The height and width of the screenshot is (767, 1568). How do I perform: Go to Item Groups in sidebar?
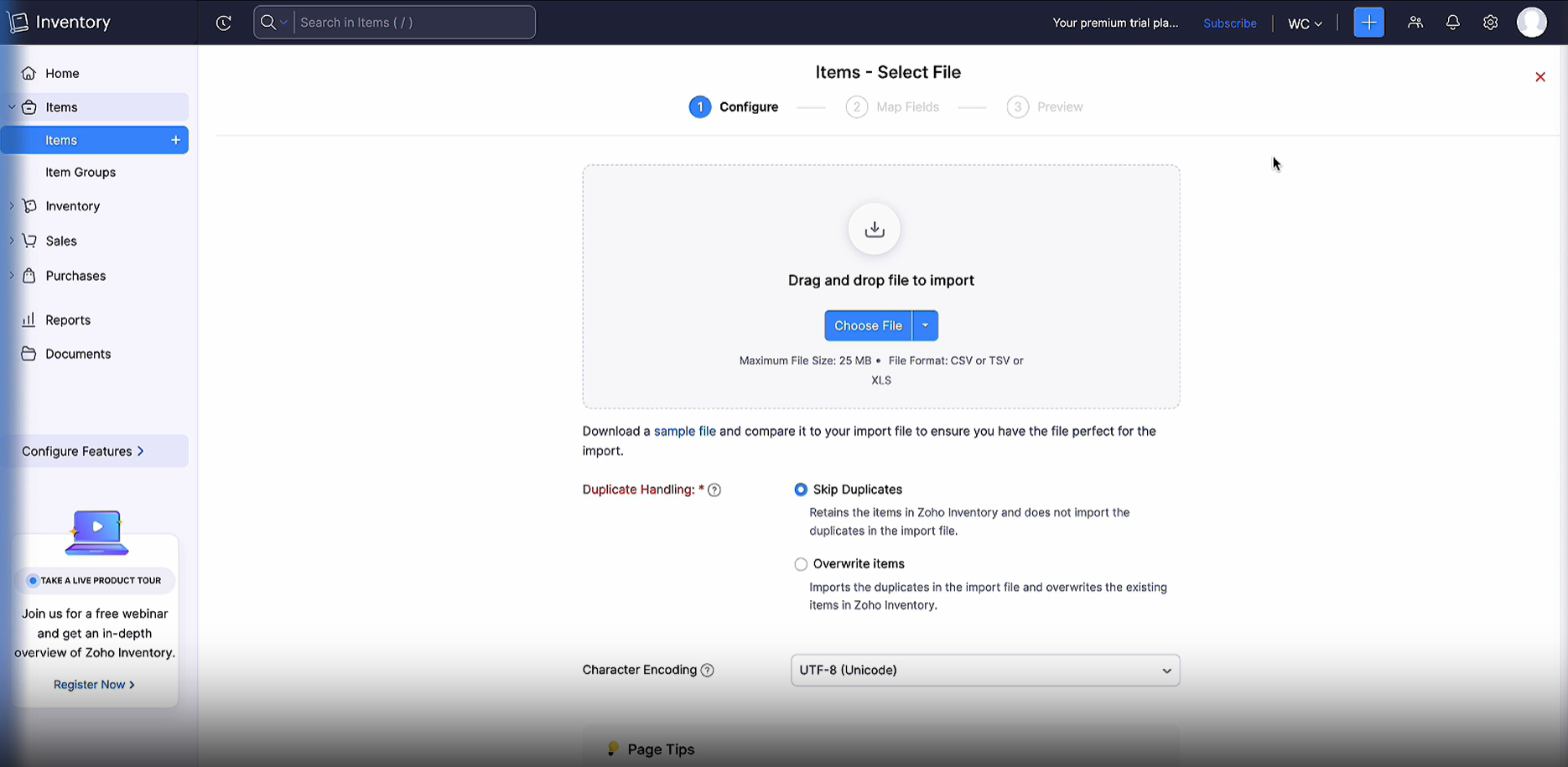click(80, 172)
